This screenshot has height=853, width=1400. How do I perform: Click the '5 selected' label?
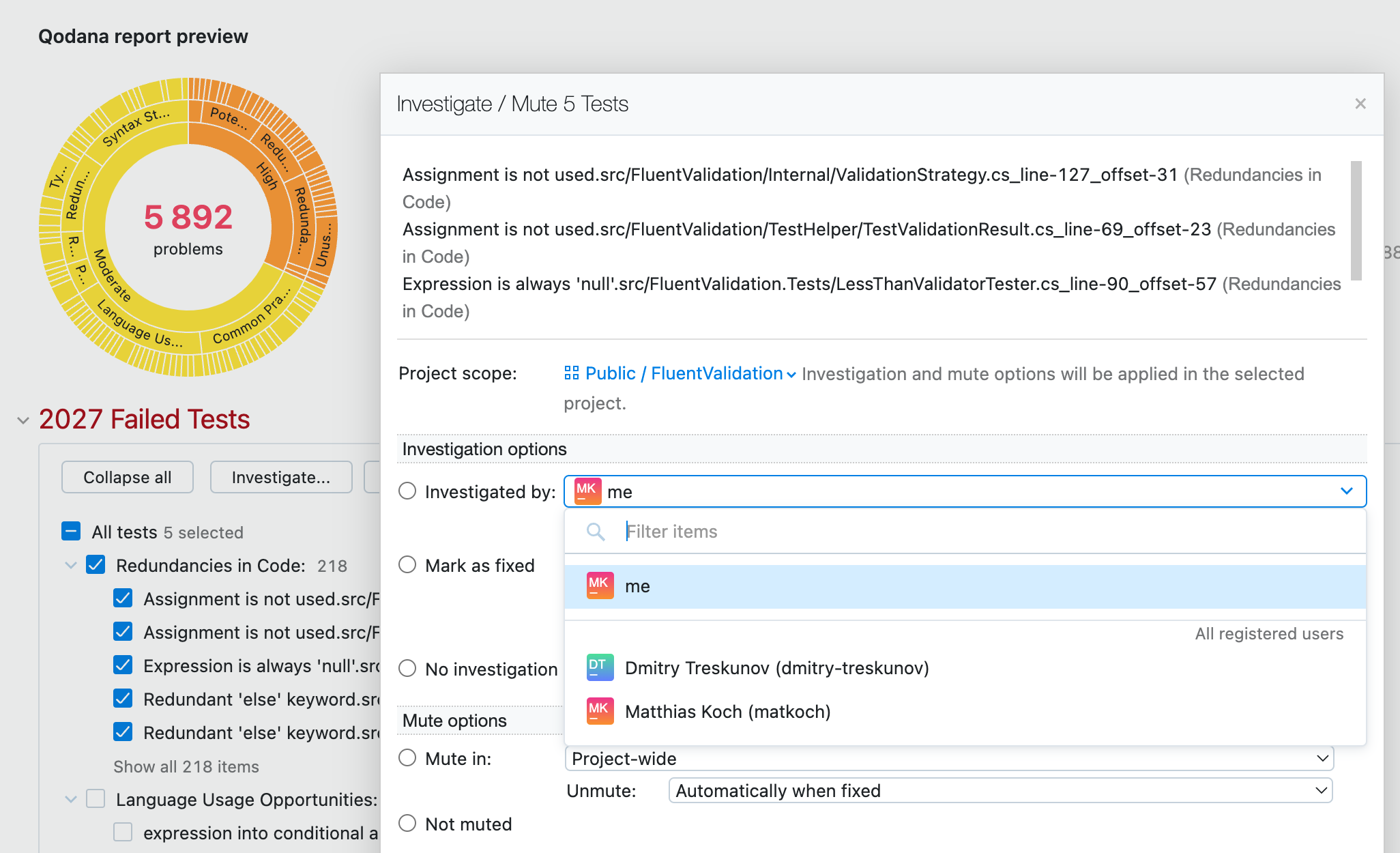(203, 532)
